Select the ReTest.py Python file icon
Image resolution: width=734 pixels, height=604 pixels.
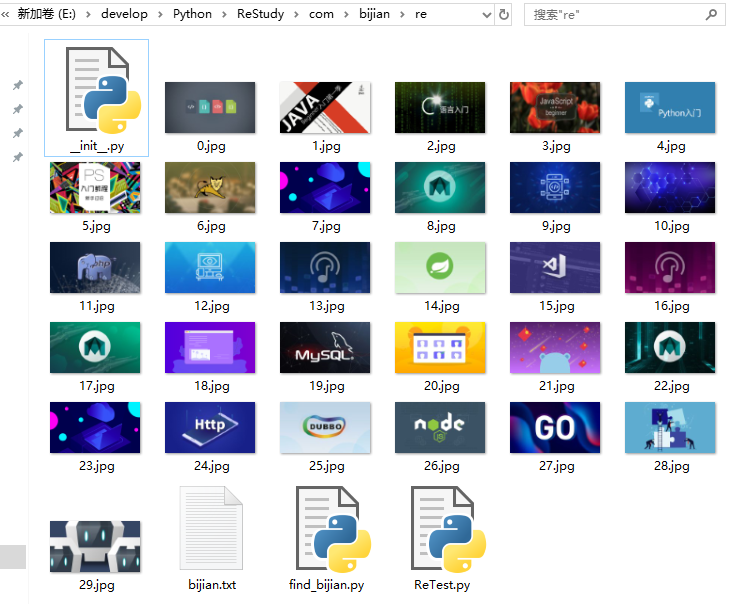point(448,529)
